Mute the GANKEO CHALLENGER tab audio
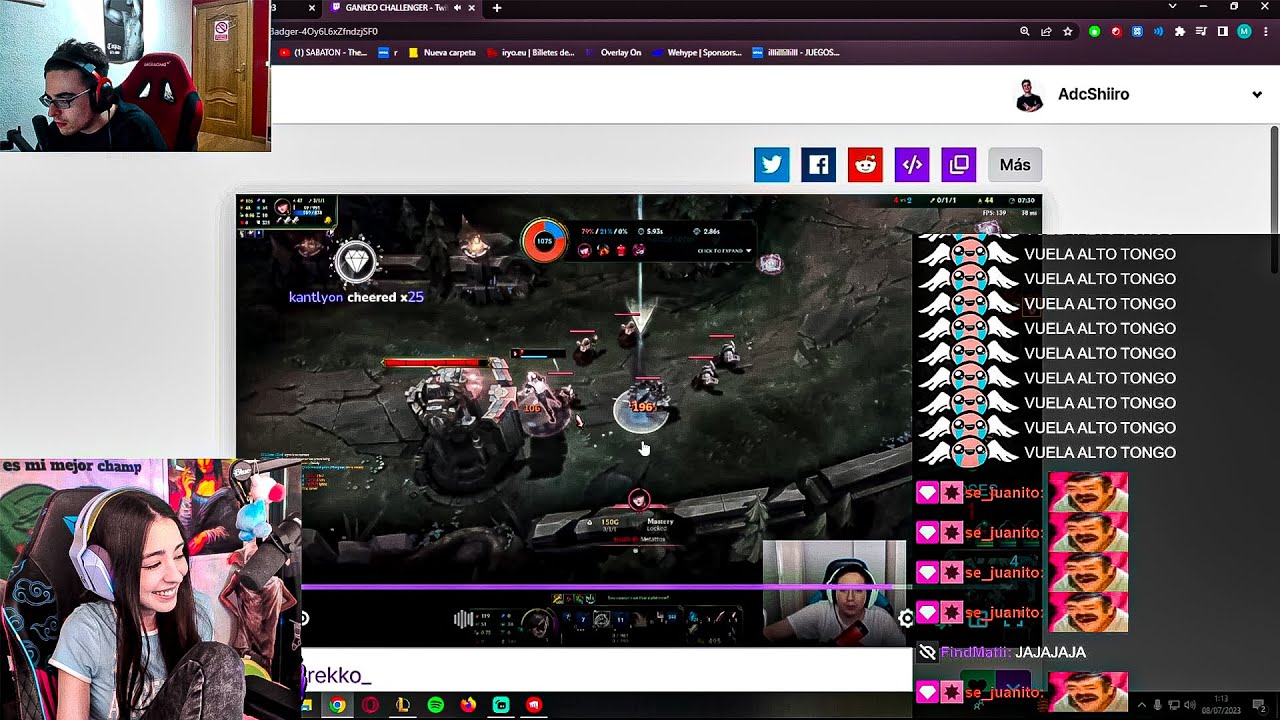 457,8
